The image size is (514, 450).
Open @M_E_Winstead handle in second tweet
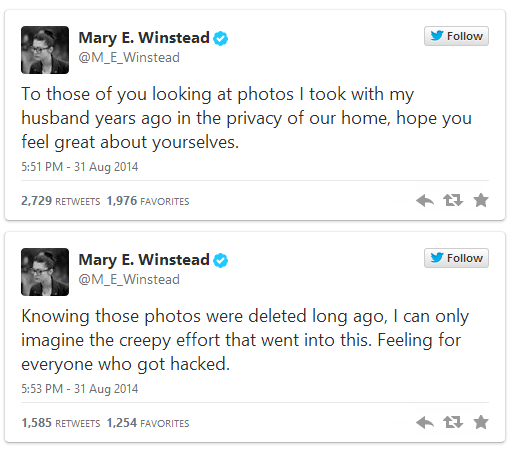[129, 279]
